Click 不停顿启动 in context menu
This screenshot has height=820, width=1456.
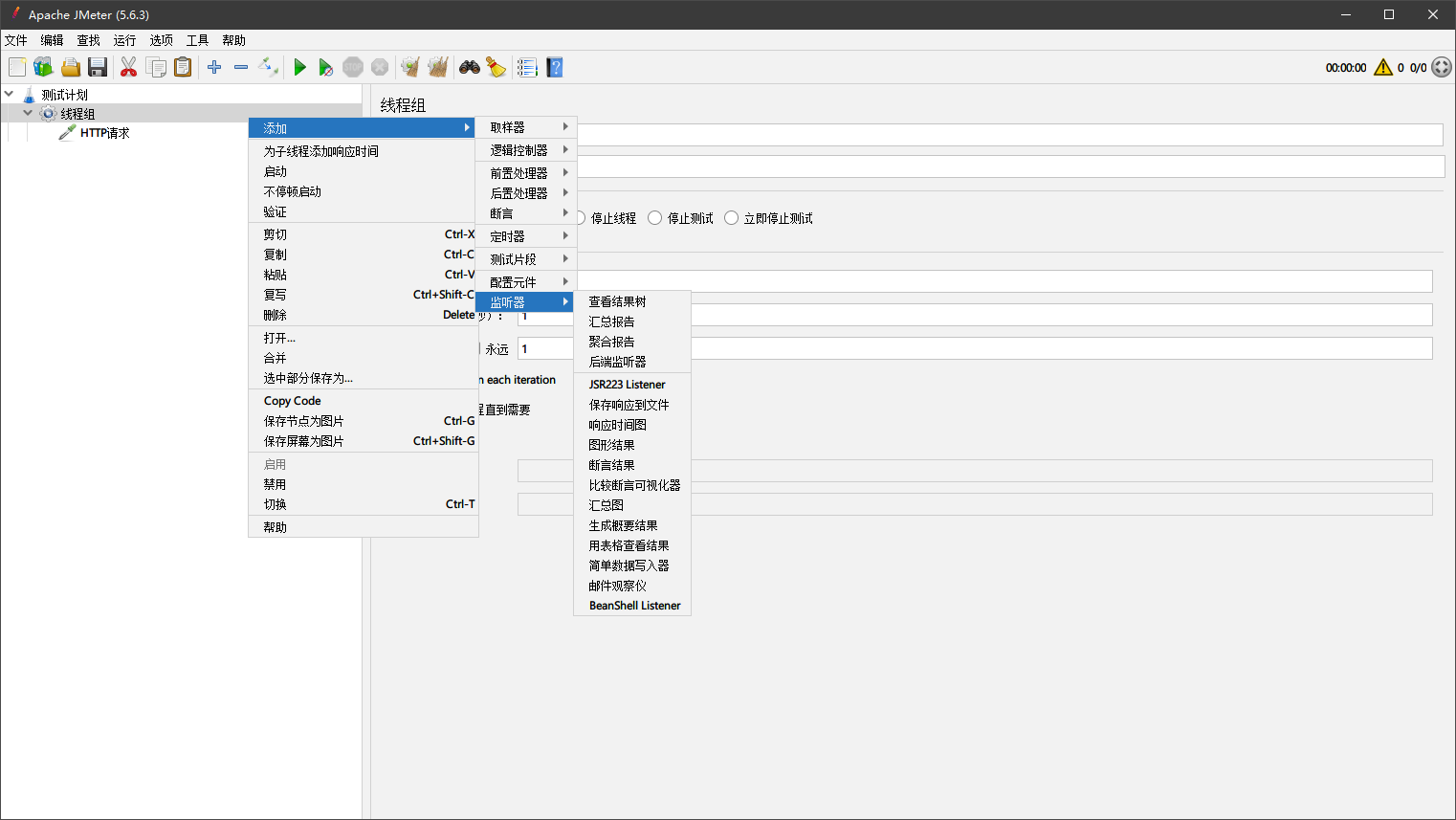tap(363, 191)
